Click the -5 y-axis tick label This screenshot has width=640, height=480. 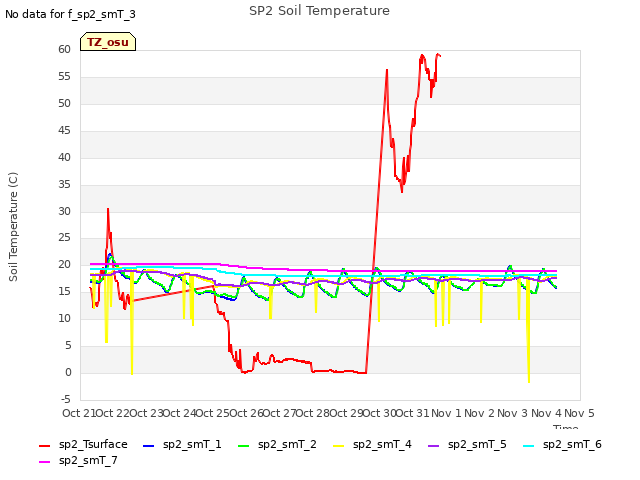click(66, 399)
